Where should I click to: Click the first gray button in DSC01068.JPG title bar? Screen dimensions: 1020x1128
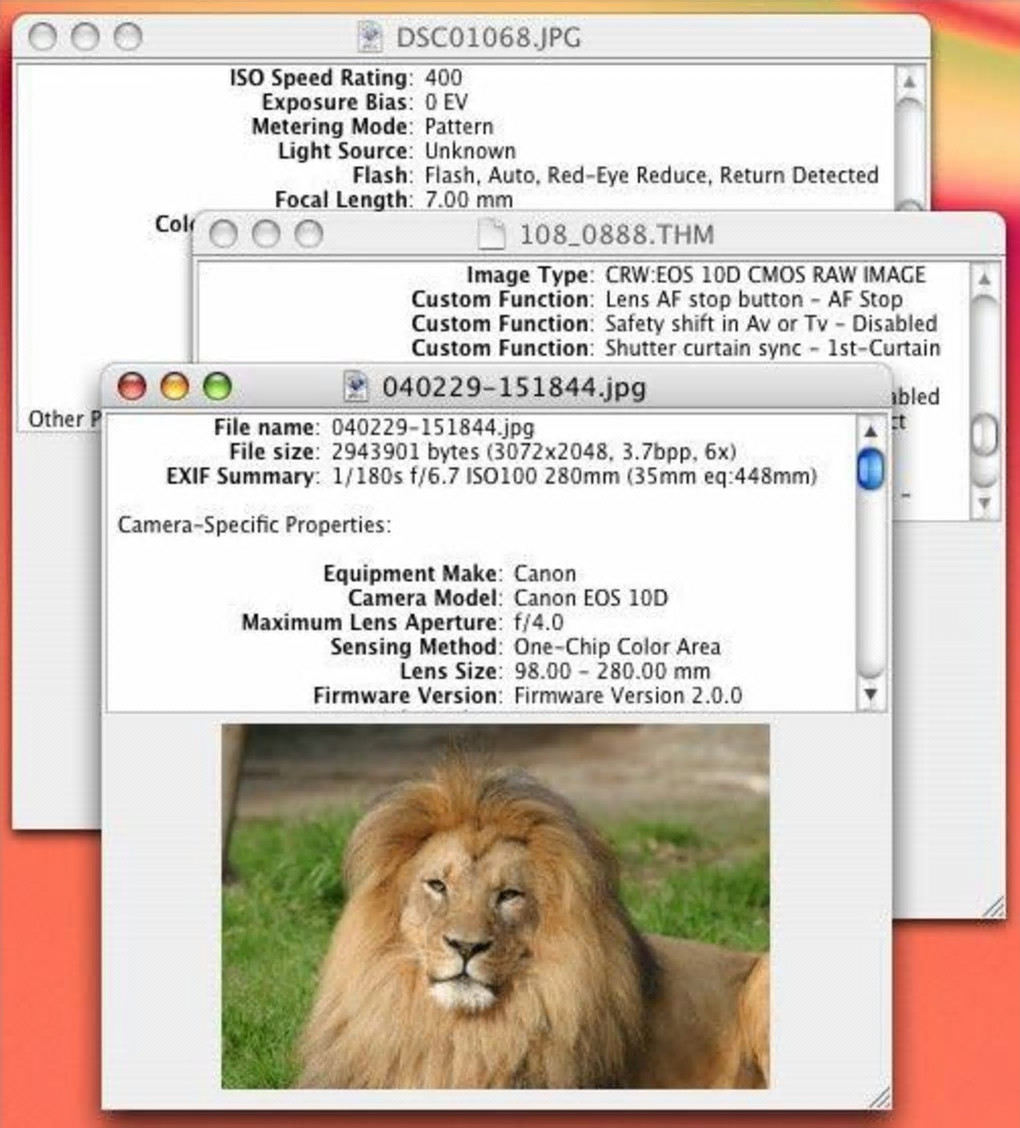(x=42, y=36)
